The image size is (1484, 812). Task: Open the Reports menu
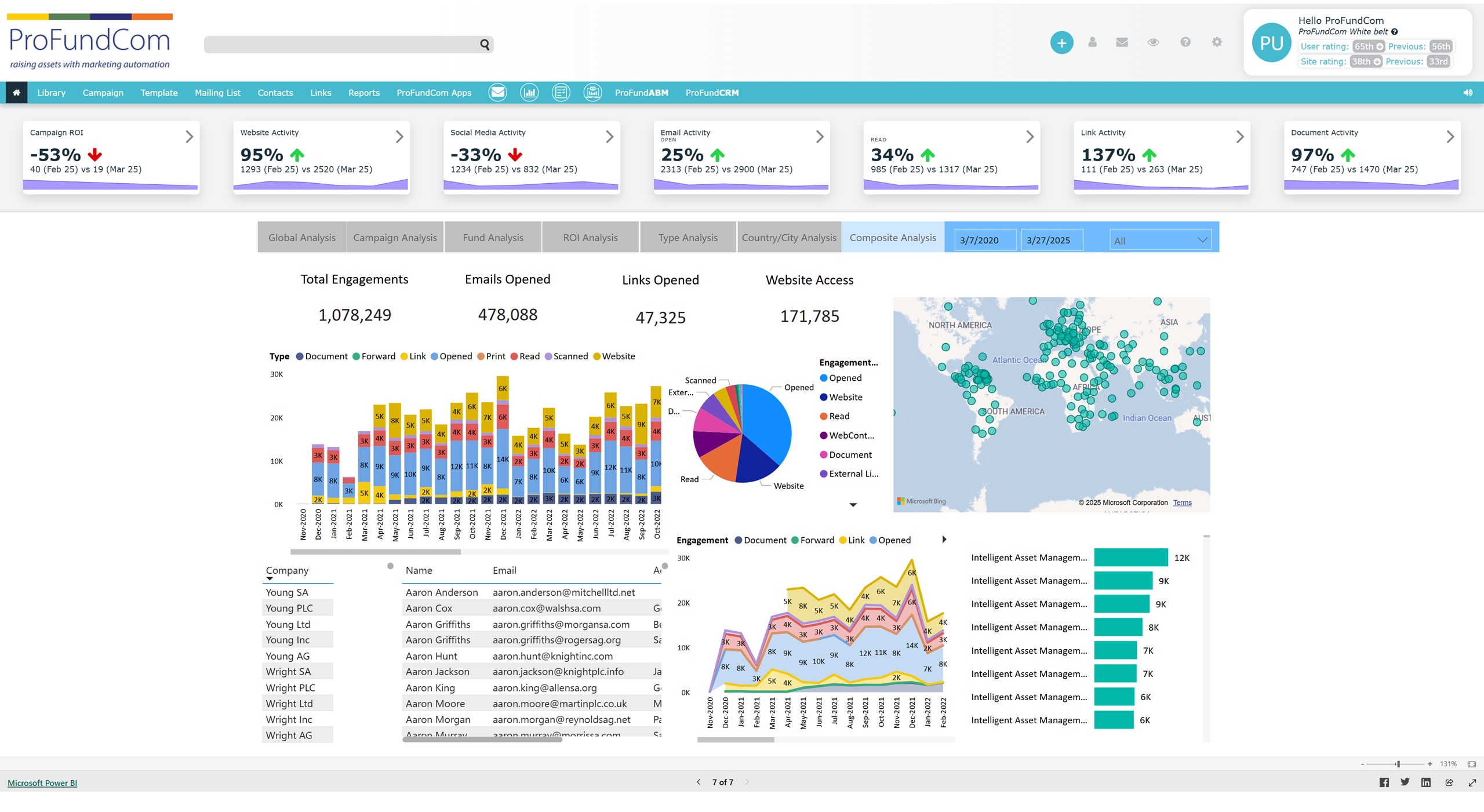point(363,93)
